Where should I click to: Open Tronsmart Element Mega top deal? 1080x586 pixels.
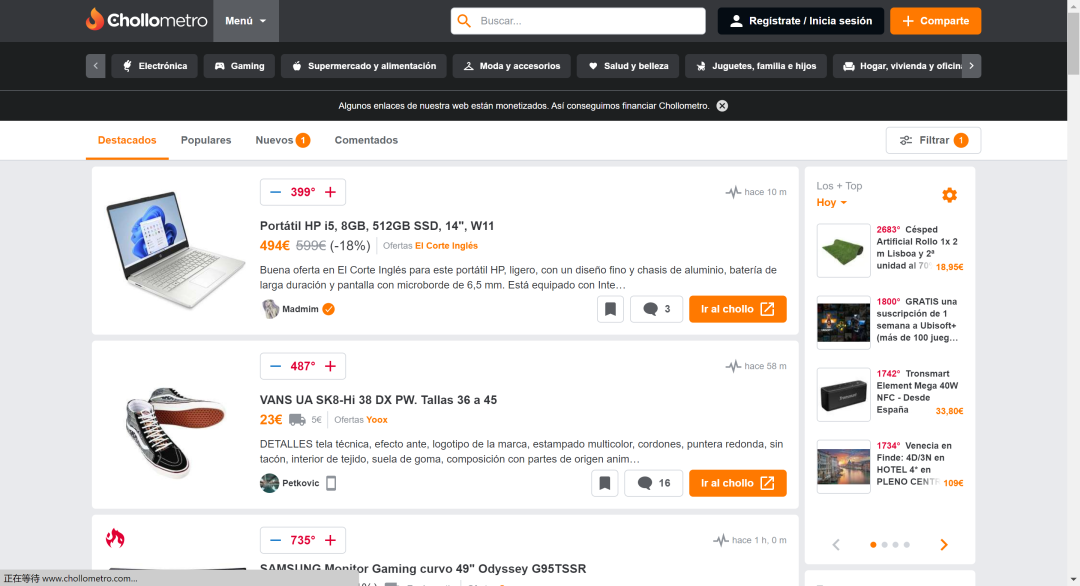pos(917,392)
